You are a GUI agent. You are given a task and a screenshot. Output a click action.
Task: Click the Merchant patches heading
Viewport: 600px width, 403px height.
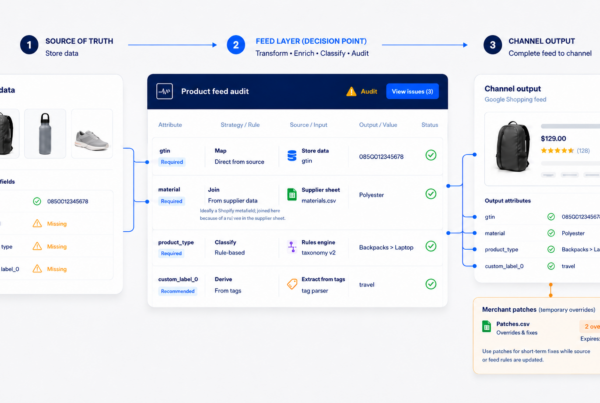click(509, 309)
